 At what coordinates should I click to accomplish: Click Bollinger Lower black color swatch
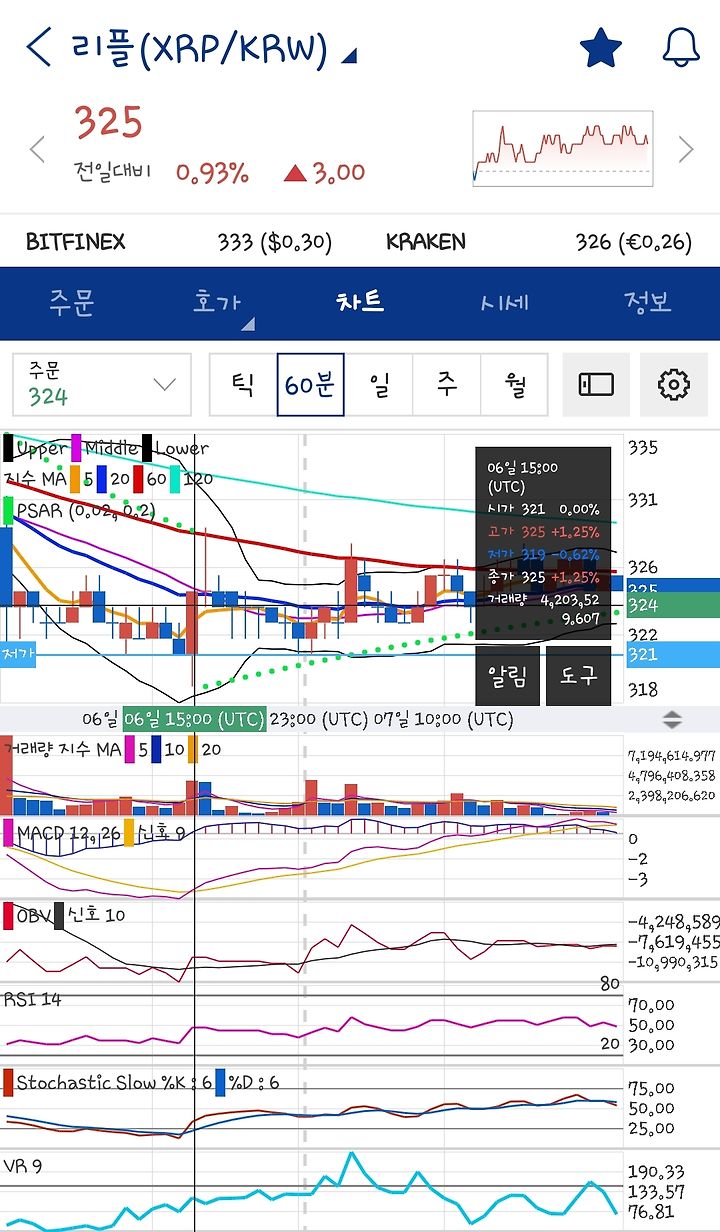(147, 448)
